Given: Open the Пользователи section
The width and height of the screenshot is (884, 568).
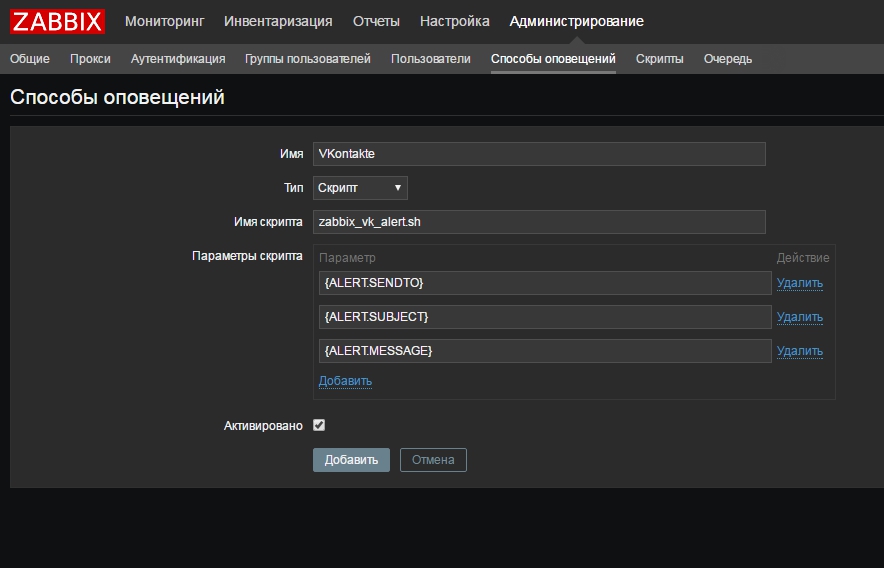Looking at the screenshot, I should click(x=431, y=59).
